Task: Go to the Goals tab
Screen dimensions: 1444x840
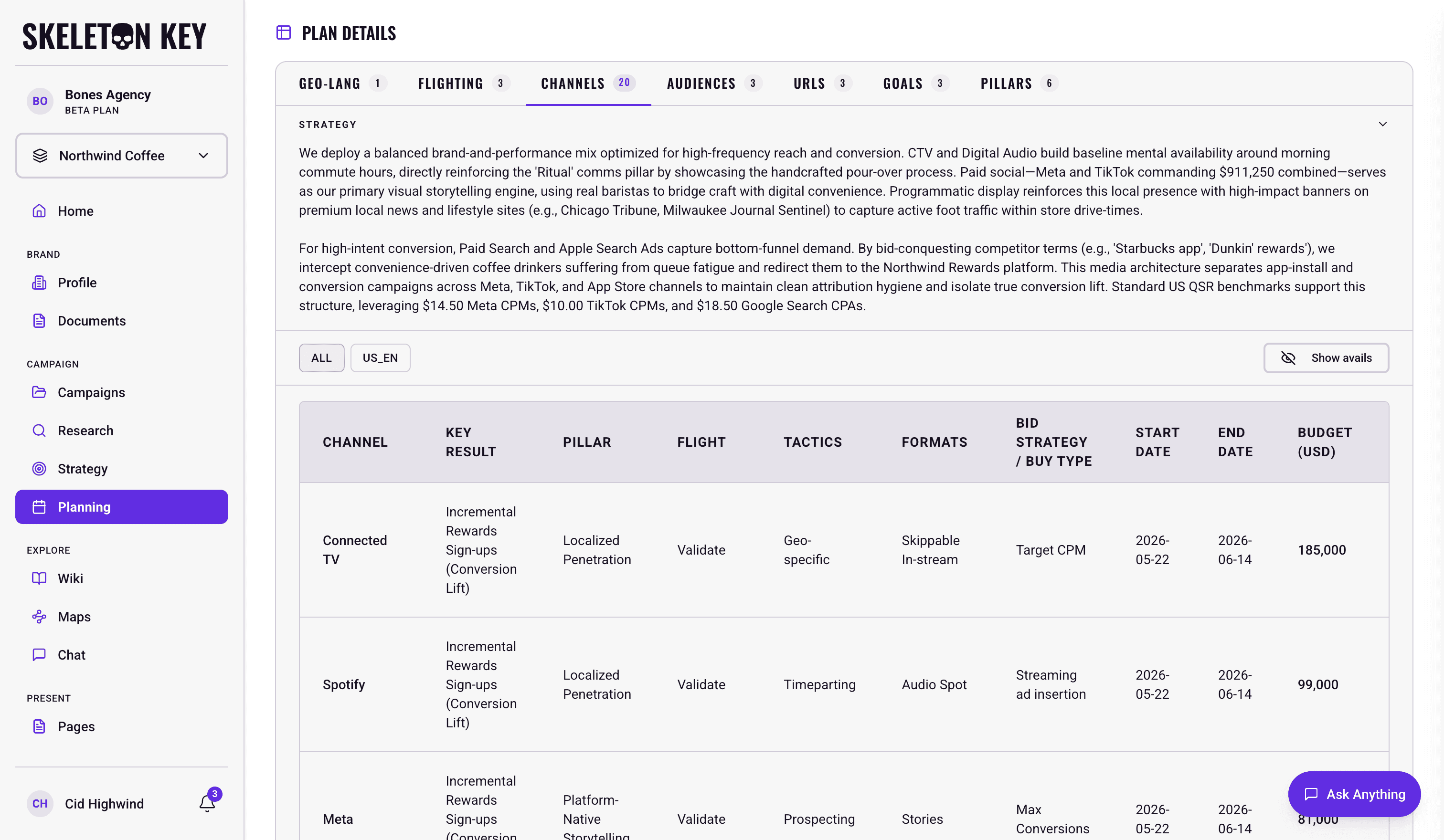Action: pyautogui.click(x=916, y=84)
